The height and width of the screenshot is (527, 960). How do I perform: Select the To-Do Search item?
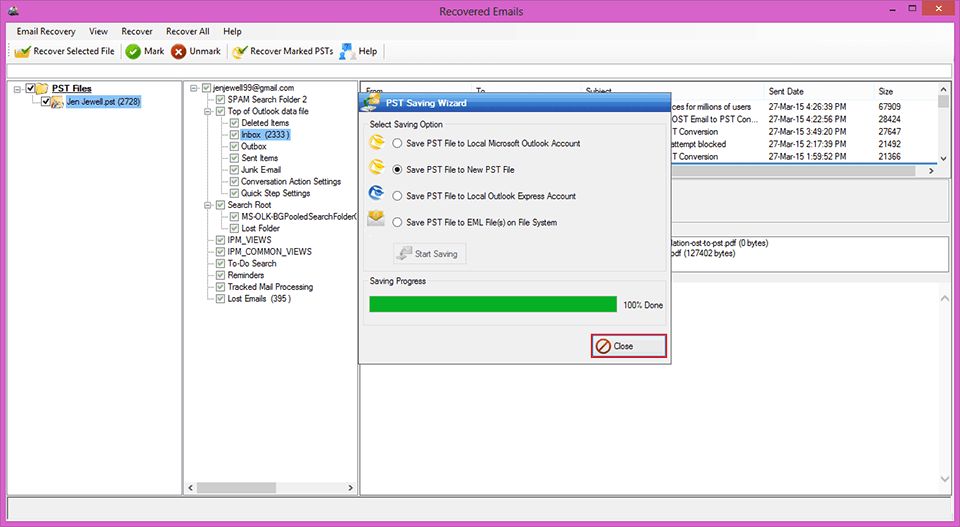click(x=252, y=263)
